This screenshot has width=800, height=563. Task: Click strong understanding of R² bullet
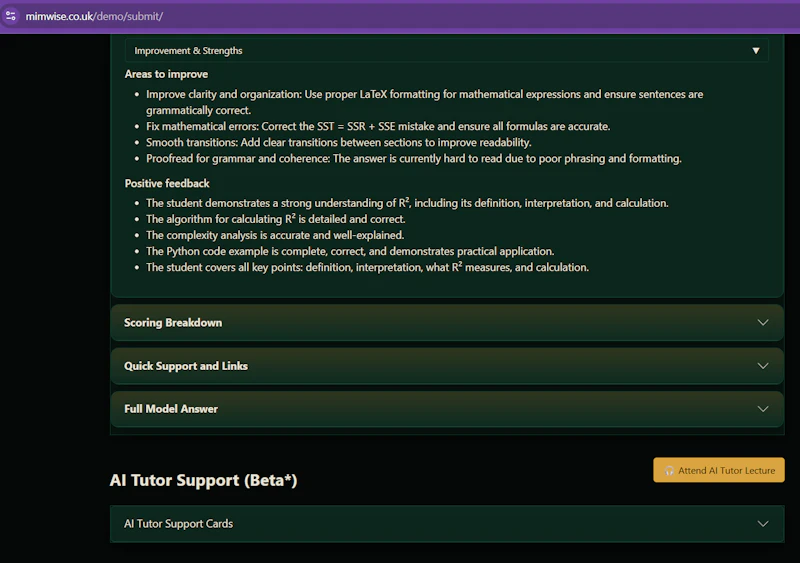(407, 203)
